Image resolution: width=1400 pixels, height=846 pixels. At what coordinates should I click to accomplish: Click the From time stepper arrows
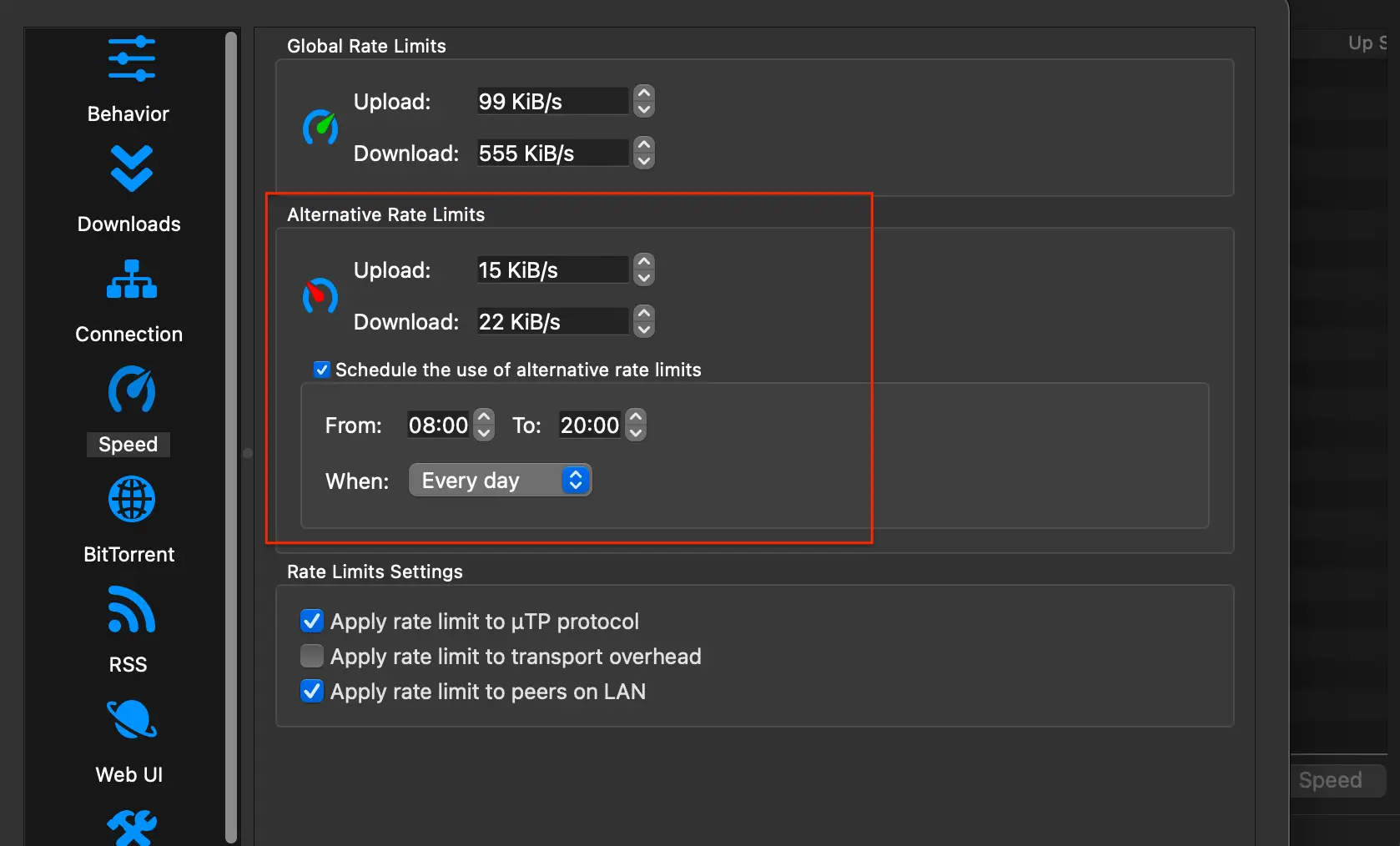(484, 425)
